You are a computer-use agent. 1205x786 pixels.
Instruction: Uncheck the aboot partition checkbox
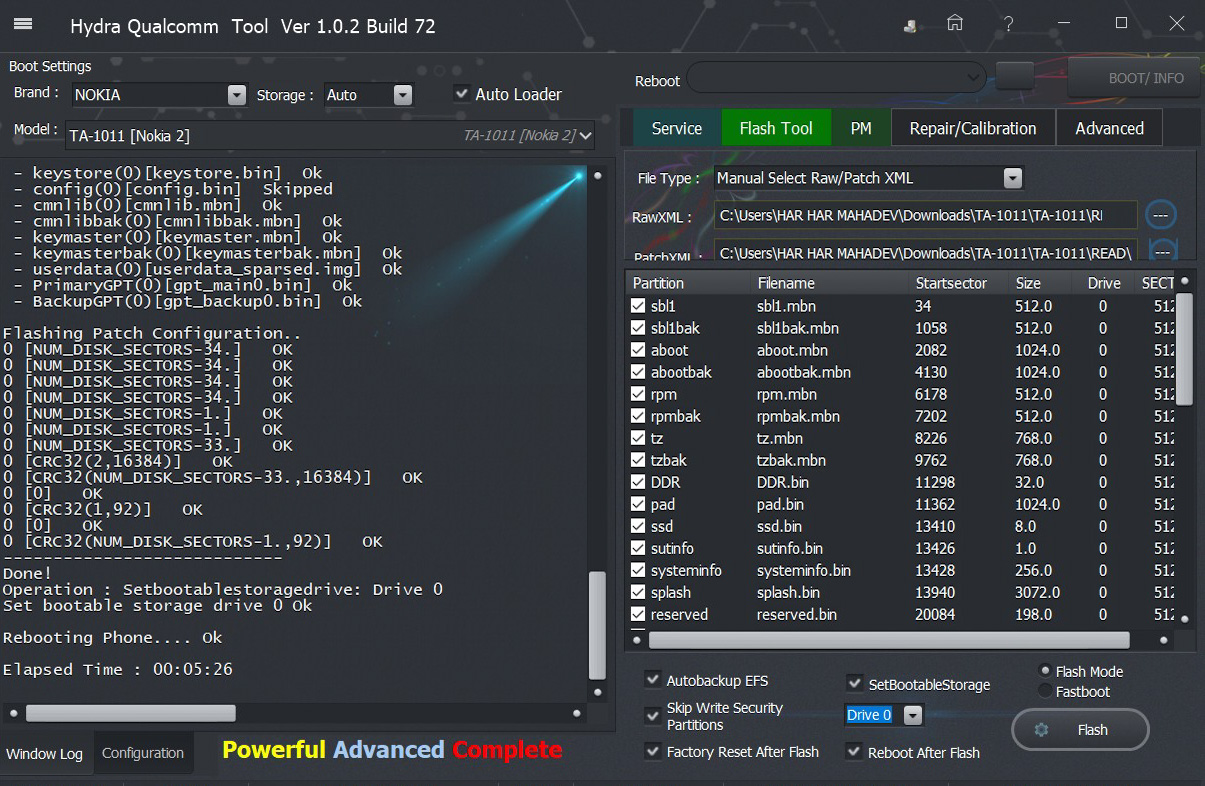point(639,350)
